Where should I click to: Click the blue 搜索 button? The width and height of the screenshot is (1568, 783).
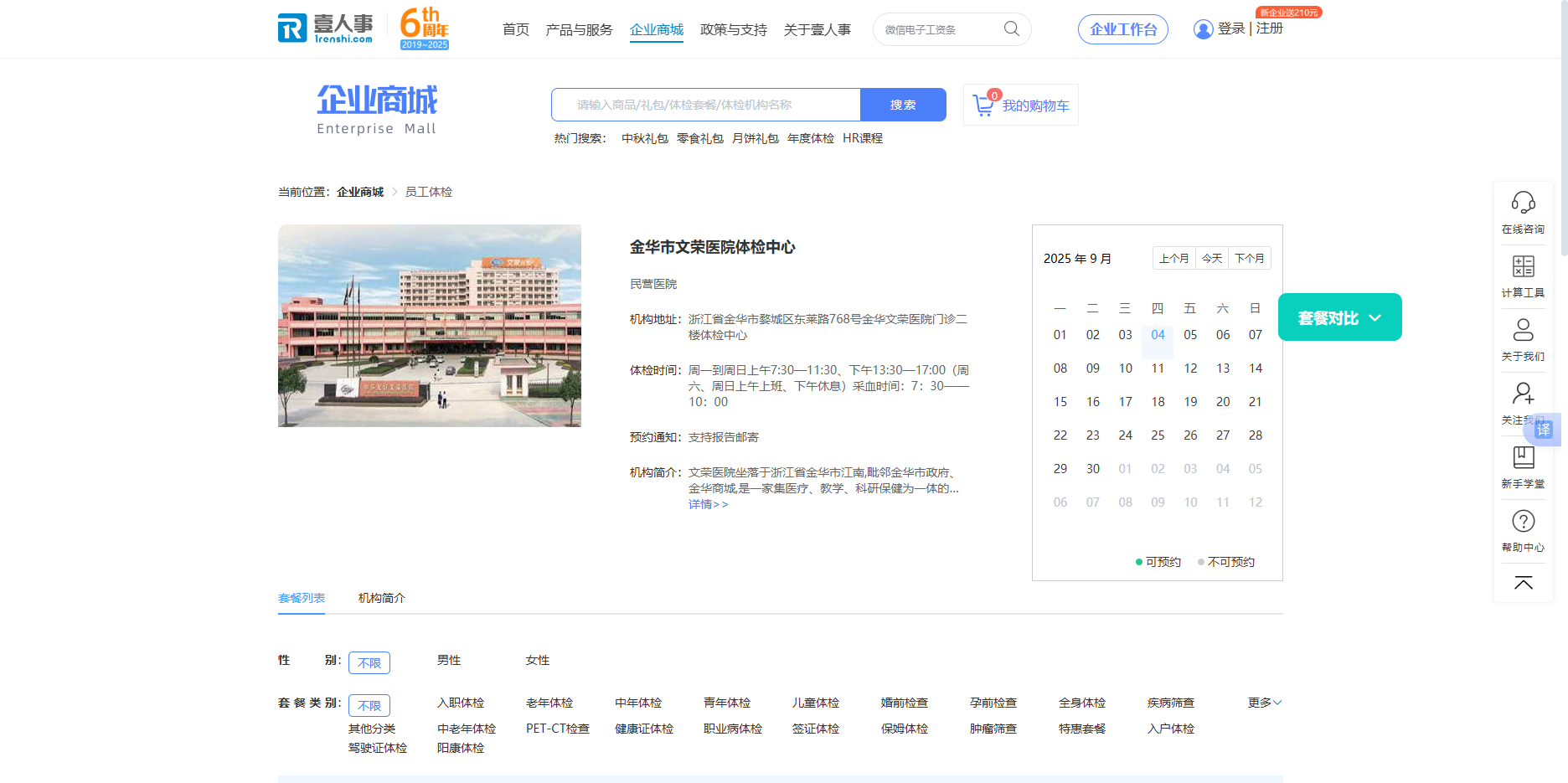903,105
